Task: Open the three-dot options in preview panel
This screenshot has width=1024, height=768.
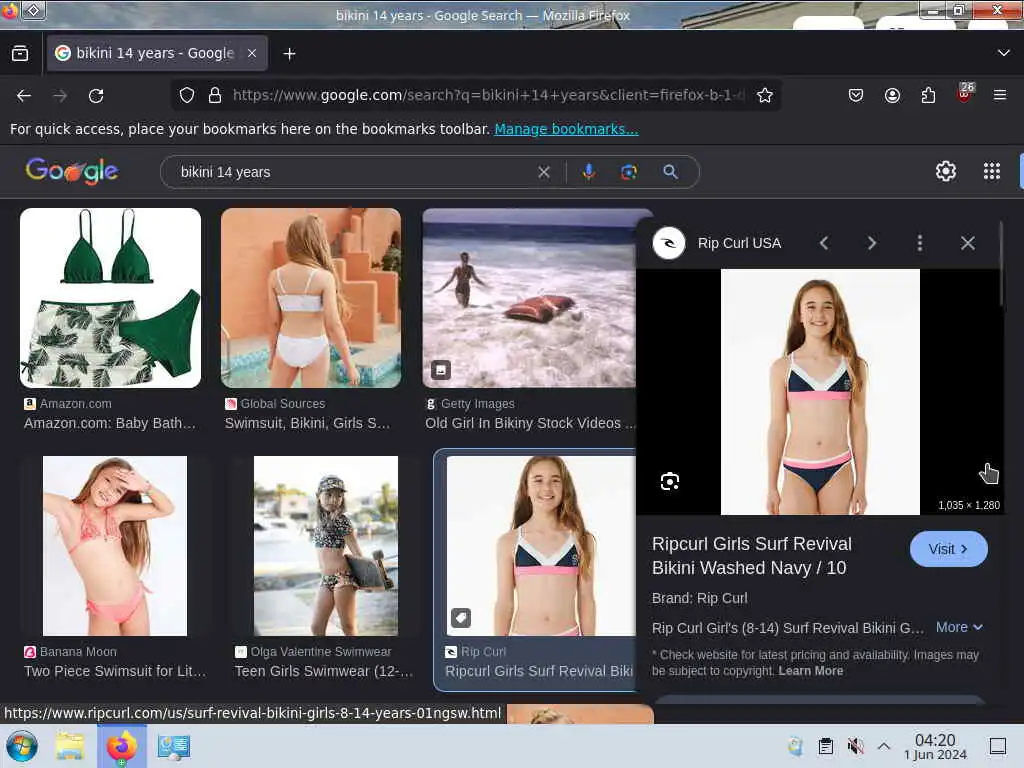Action: pyautogui.click(x=920, y=243)
